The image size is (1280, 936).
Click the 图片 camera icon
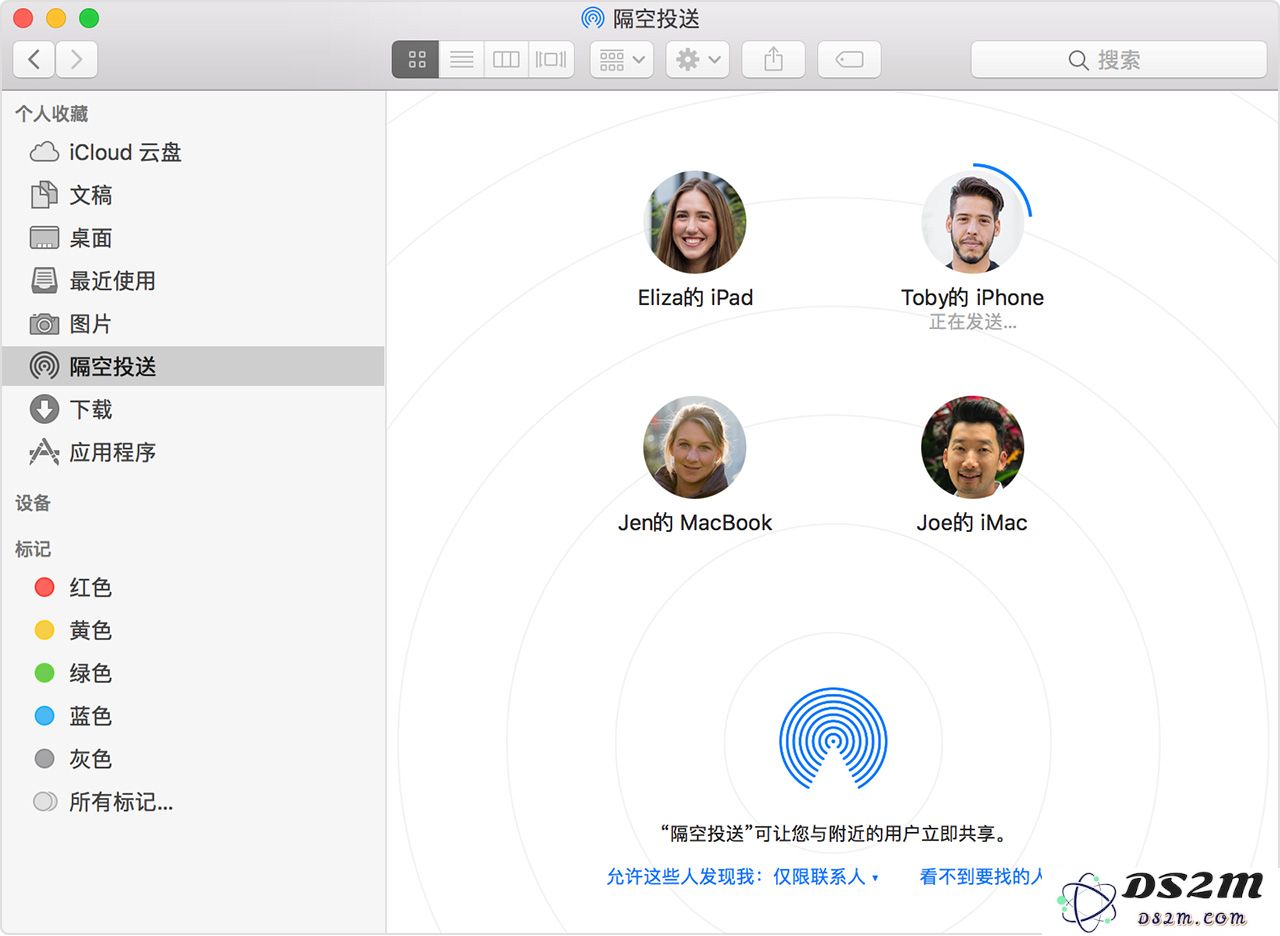click(x=44, y=324)
